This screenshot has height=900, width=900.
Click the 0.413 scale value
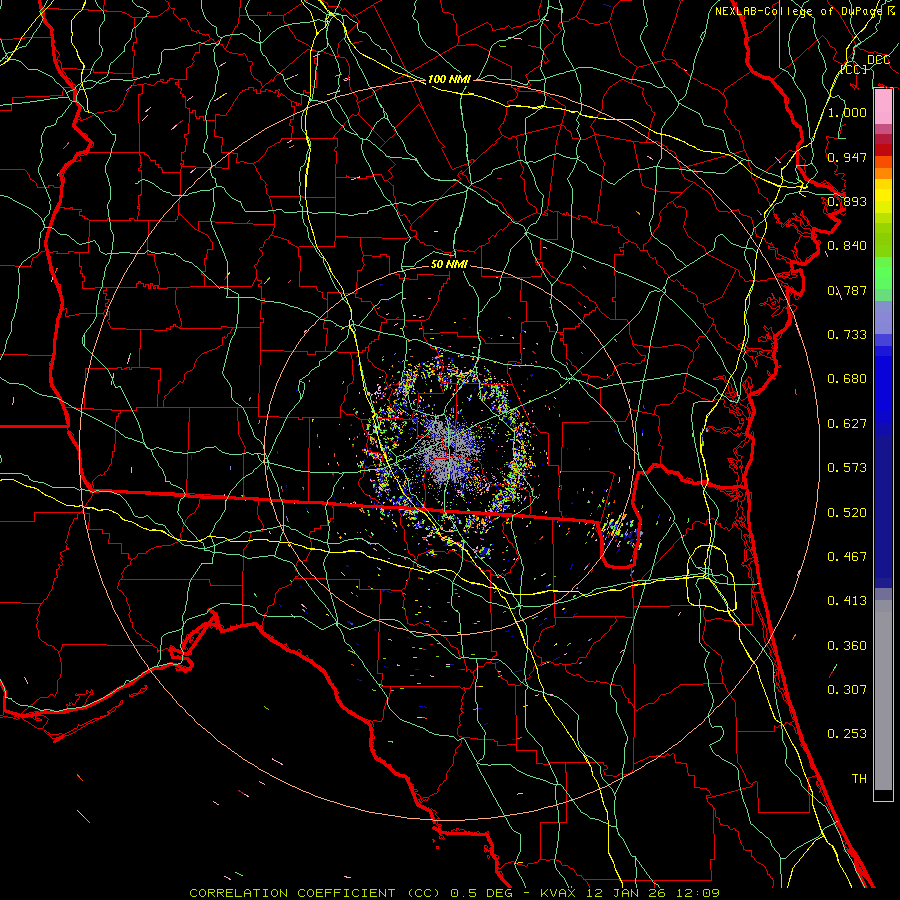coord(847,601)
